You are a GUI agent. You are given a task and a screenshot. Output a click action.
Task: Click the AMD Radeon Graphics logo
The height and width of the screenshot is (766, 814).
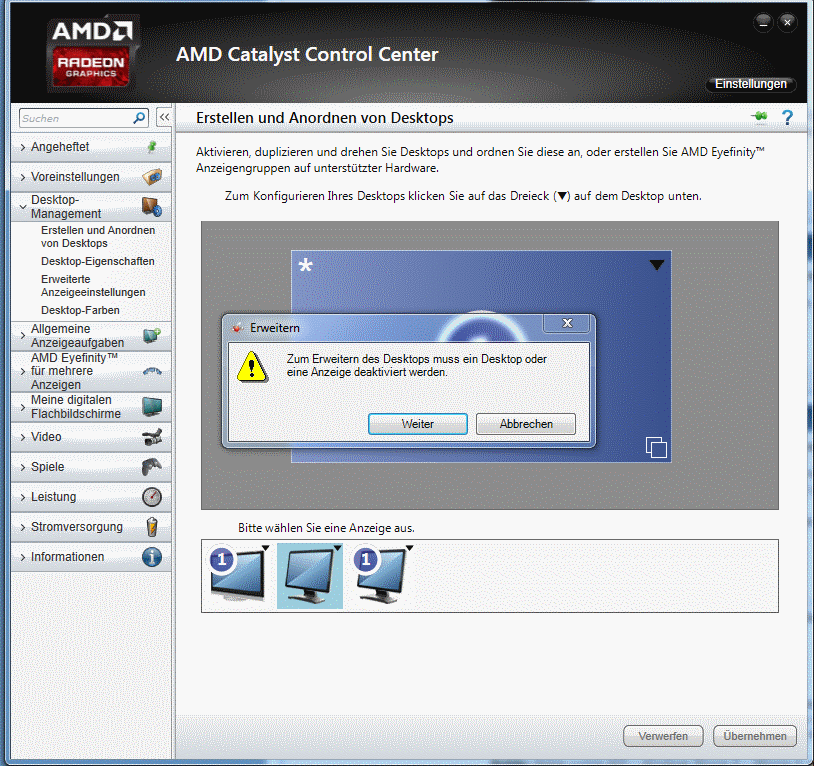pyautogui.click(x=91, y=54)
